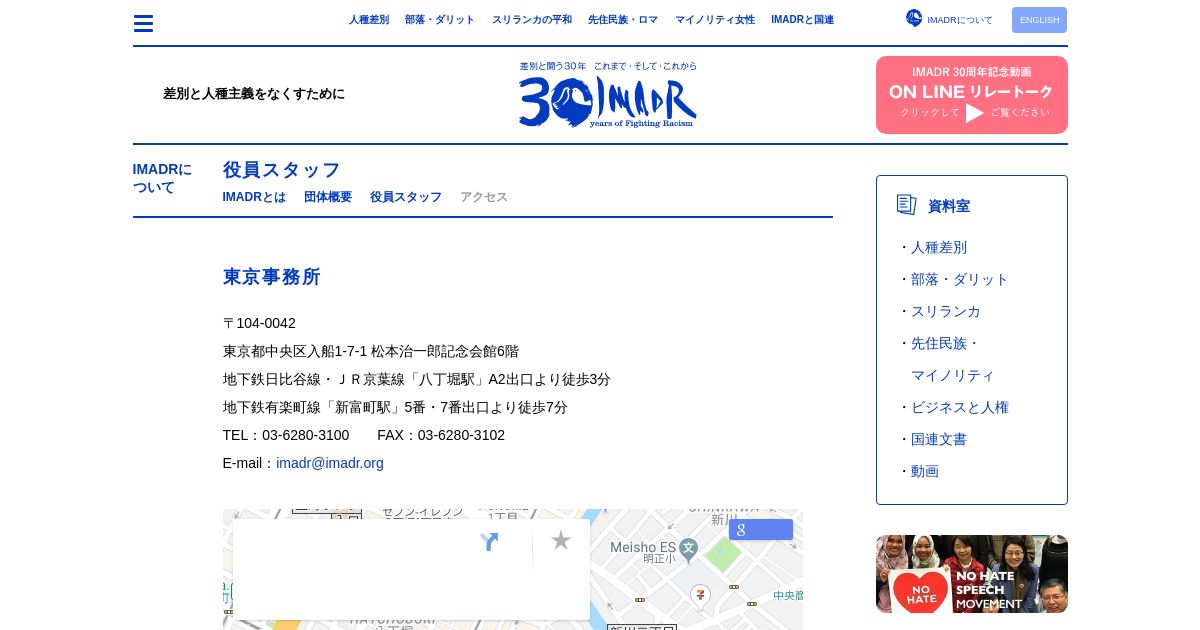Open sidebar link 動画
The width and height of the screenshot is (1200, 630).
925,471
